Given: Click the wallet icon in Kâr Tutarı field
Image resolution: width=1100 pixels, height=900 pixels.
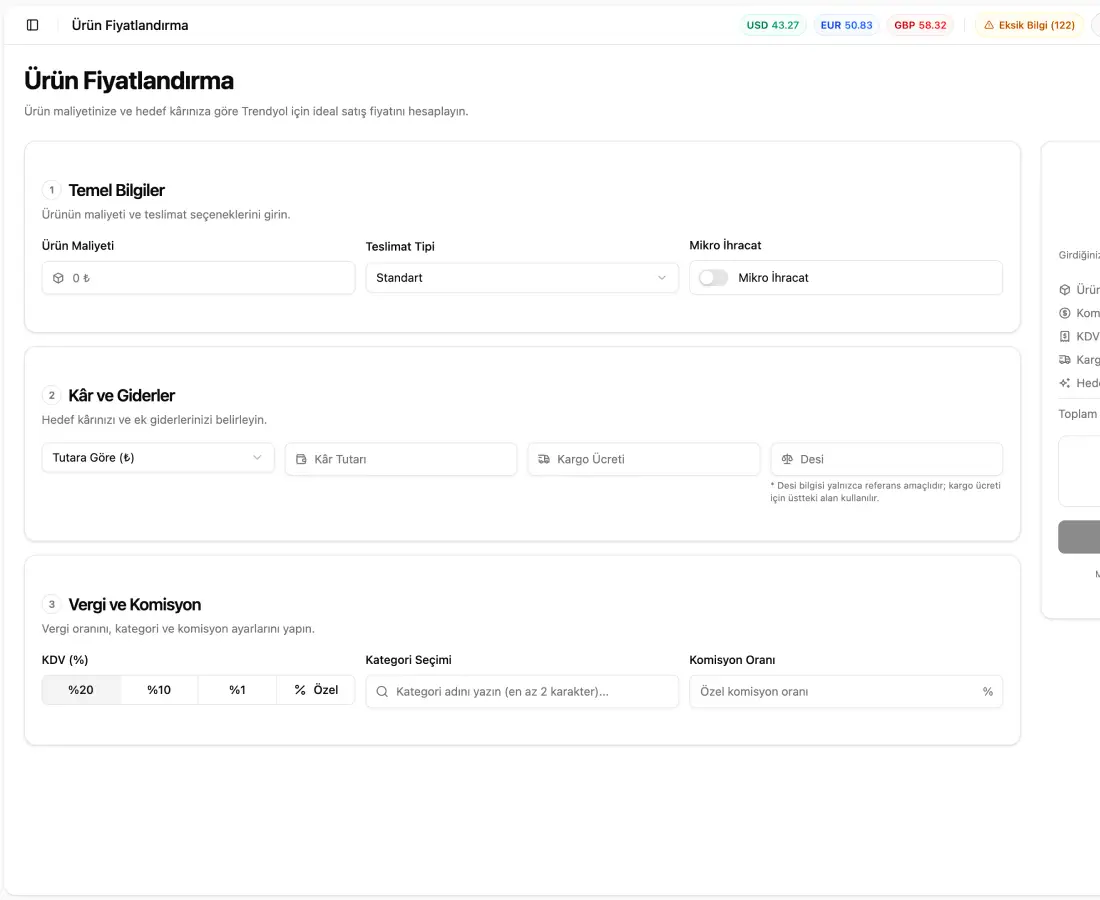Looking at the screenshot, I should coord(302,459).
